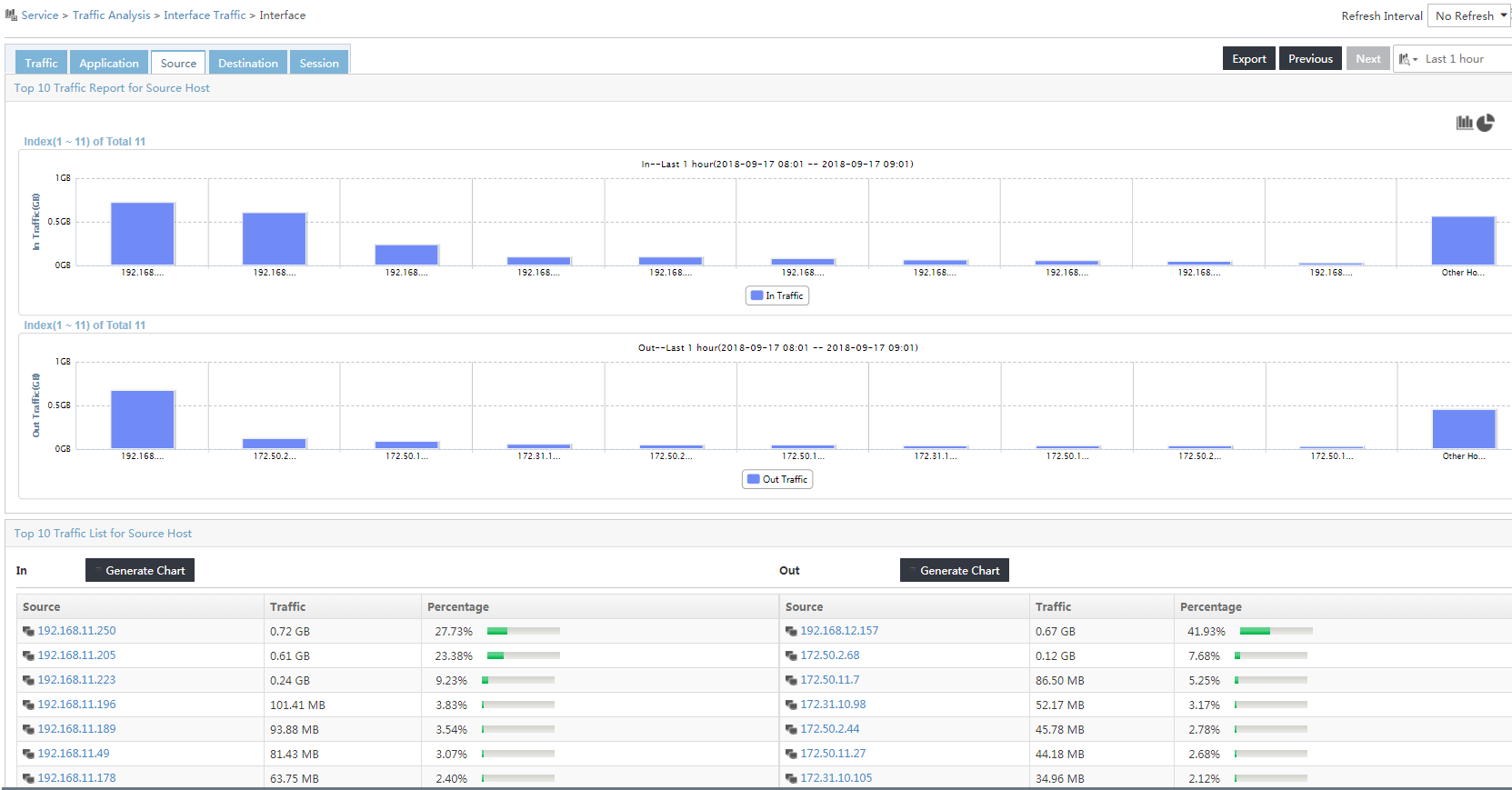This screenshot has height=790, width=1512.
Task: Switch to the Destination tab
Action: [x=248, y=63]
